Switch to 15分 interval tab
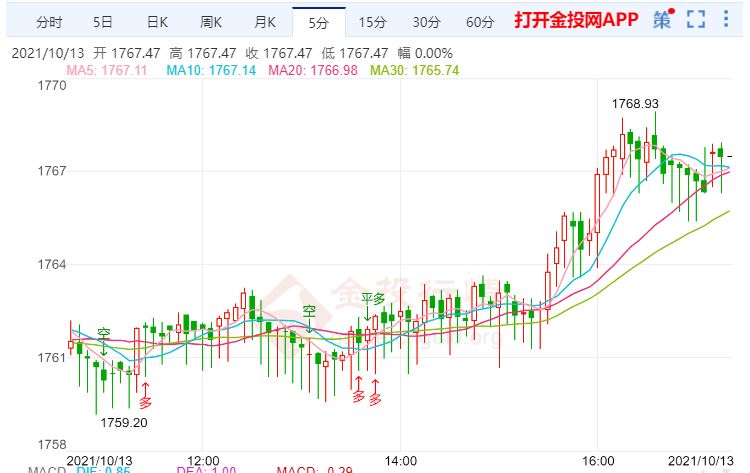The image size is (750, 473). pyautogui.click(x=372, y=22)
